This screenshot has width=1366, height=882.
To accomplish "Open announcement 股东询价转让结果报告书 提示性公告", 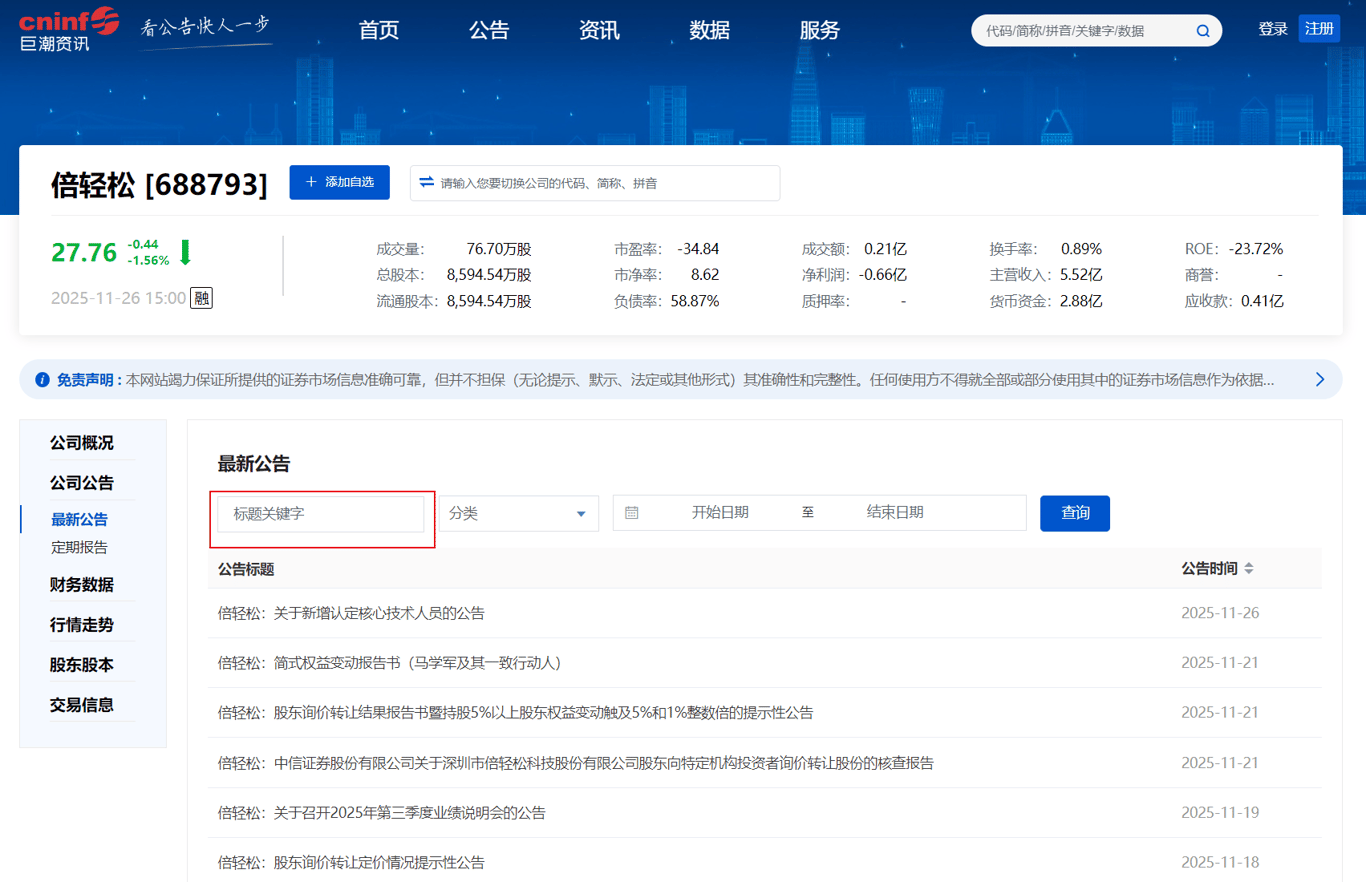I will click(515, 713).
